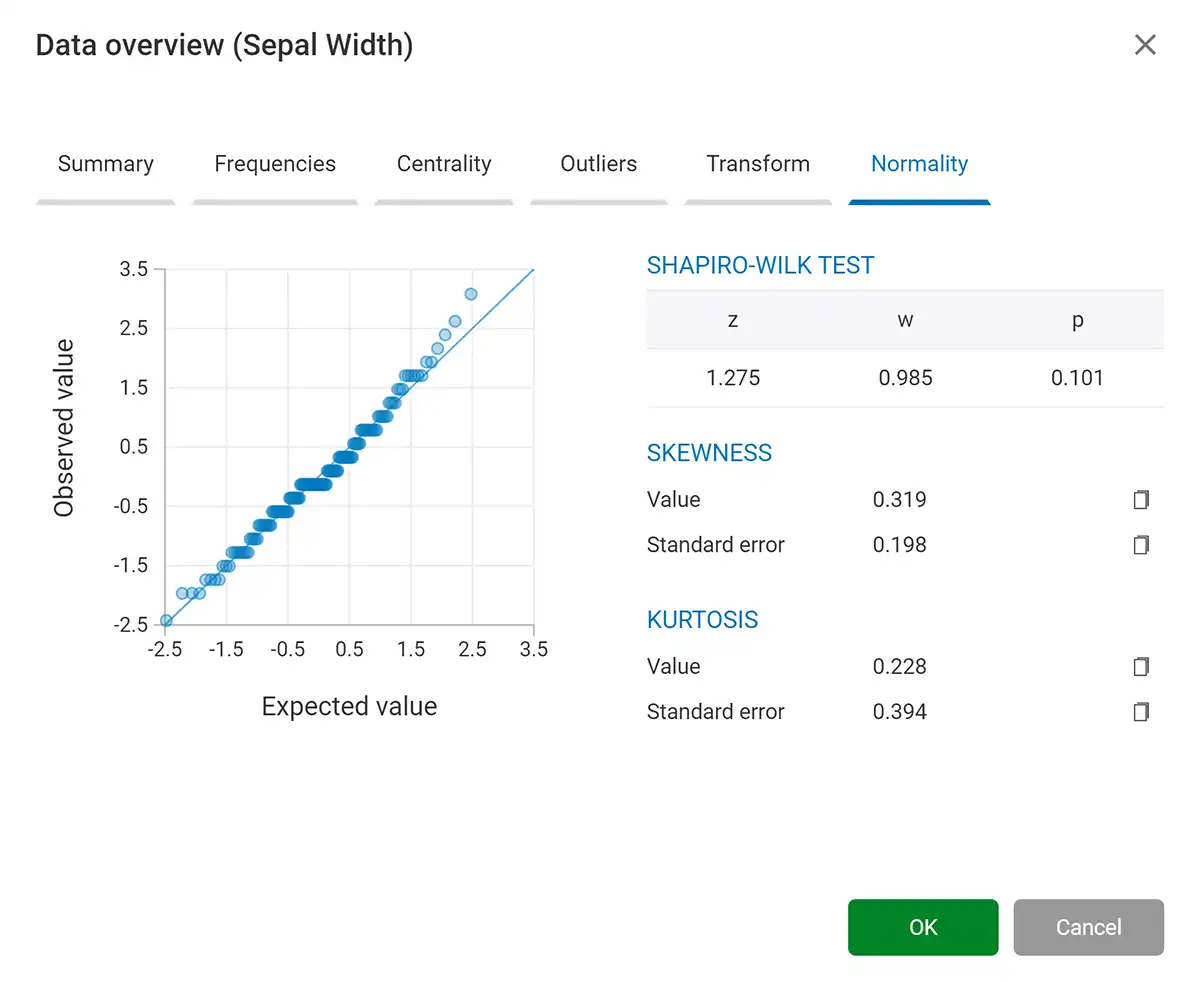Click the KURTOSIS heading
1200x982 pixels.
703,620
